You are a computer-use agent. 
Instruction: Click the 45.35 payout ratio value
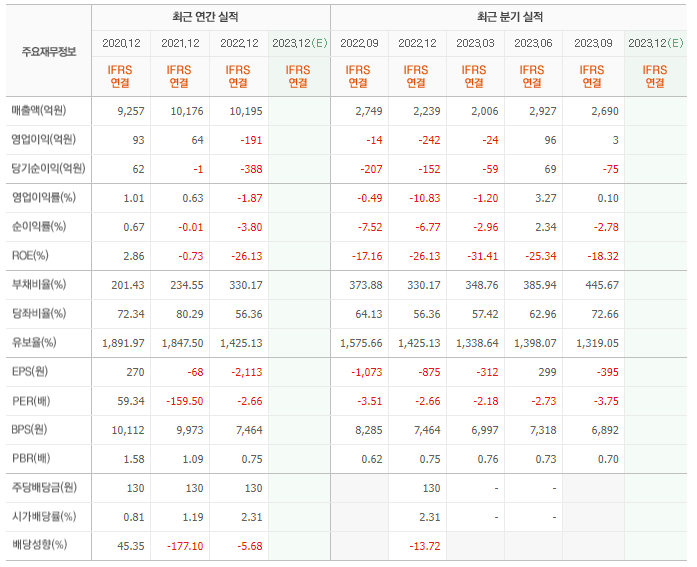(131, 546)
